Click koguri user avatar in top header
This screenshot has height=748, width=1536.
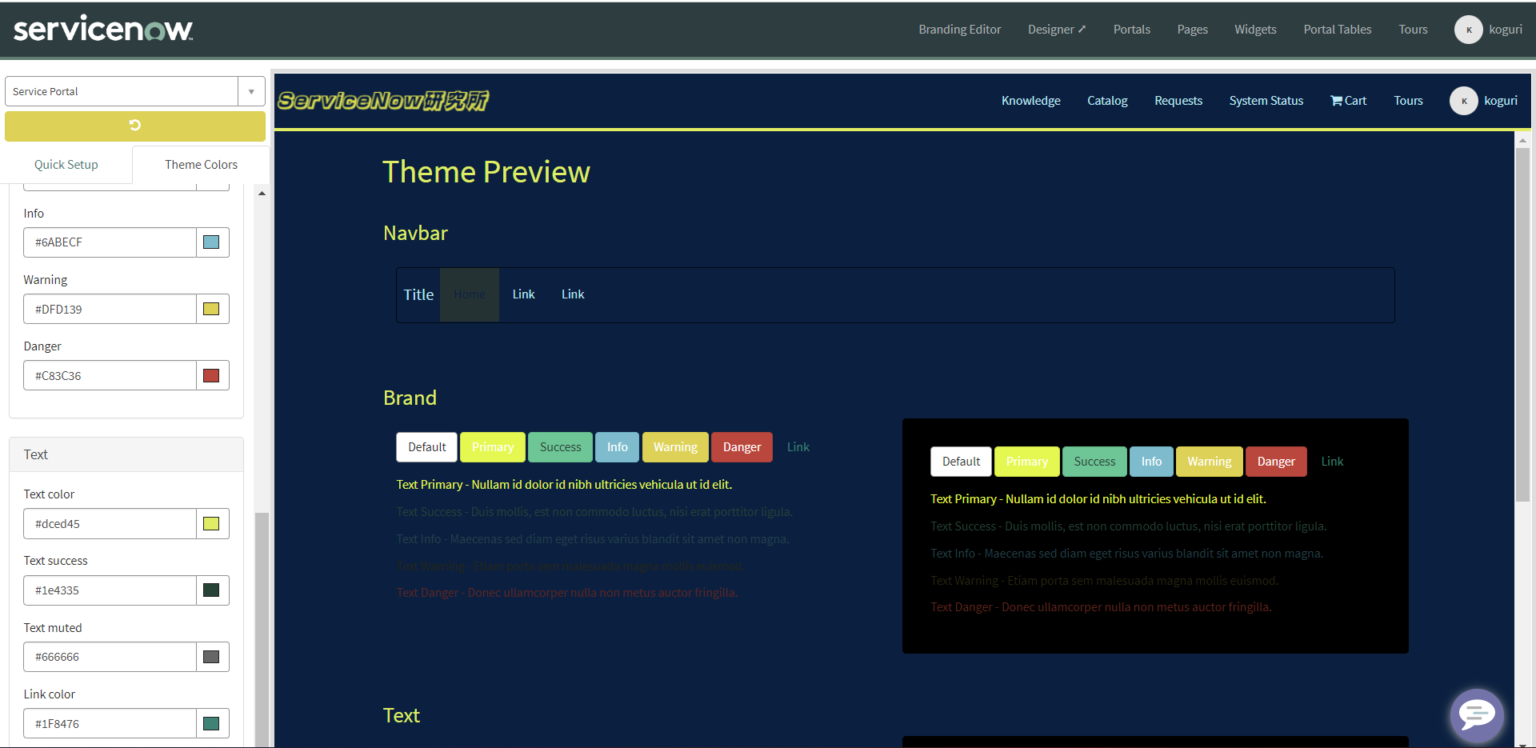[x=1467, y=29]
